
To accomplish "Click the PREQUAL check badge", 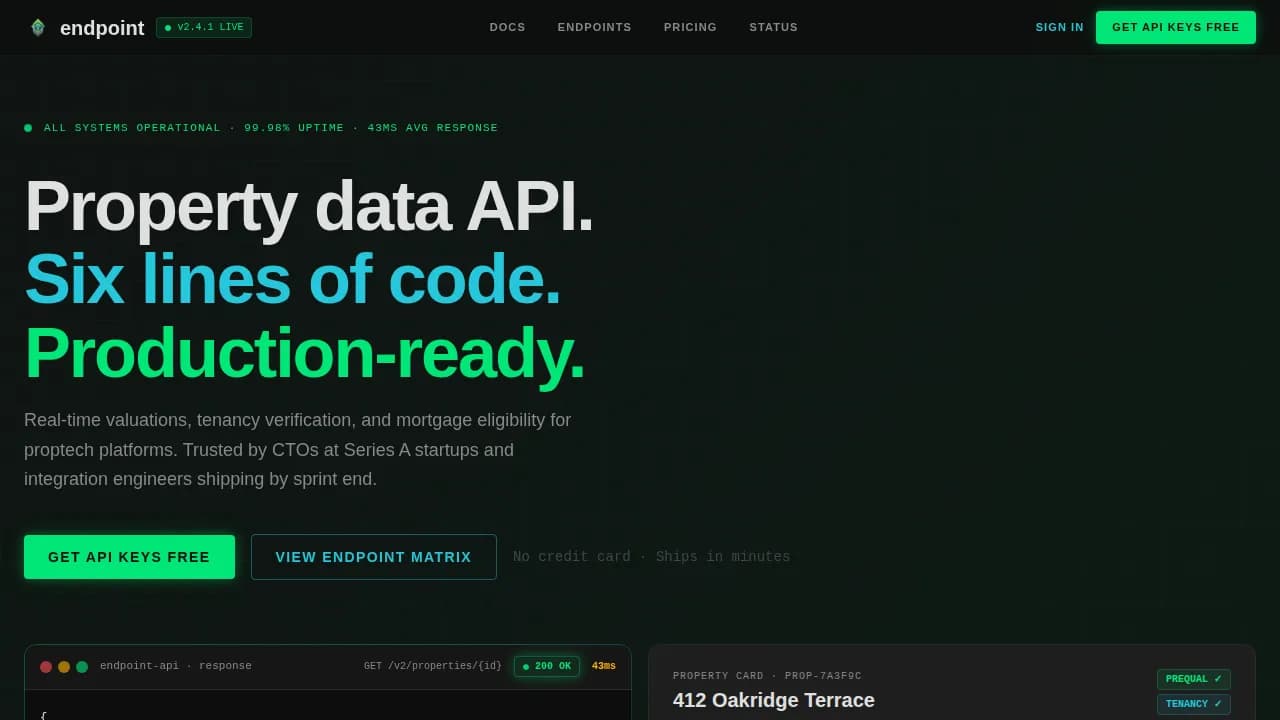I will coord(1194,679).
